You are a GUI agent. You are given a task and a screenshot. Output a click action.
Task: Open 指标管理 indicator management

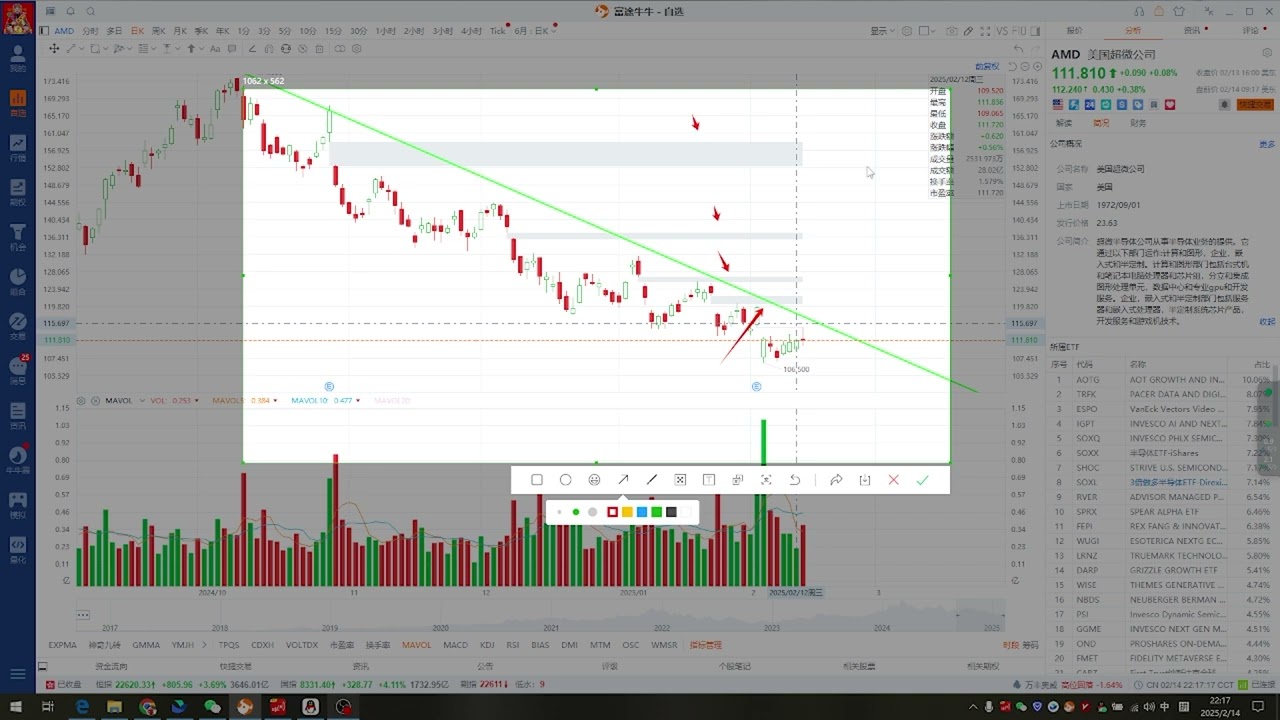[706, 645]
